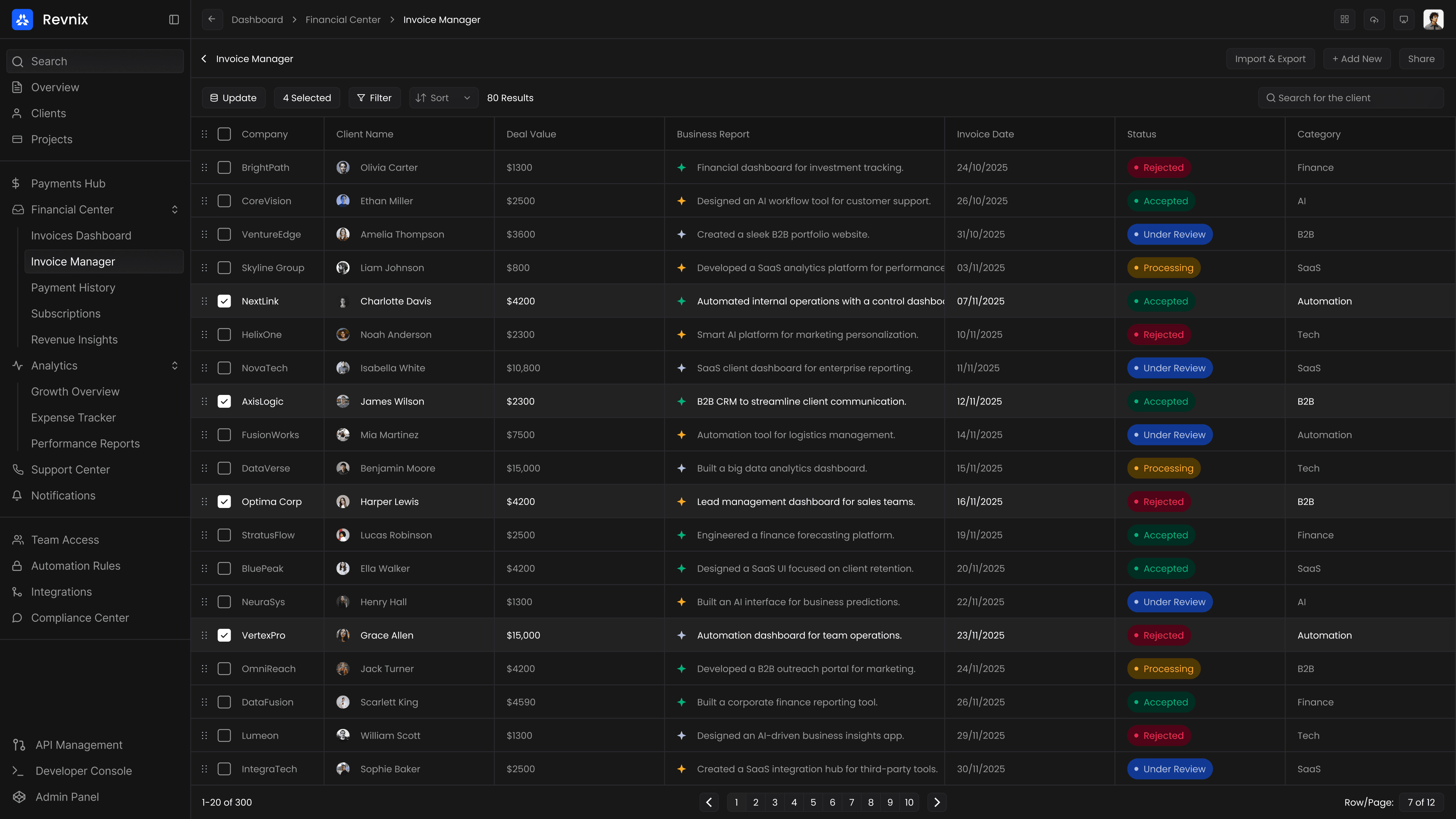Image resolution: width=1456 pixels, height=819 pixels.
Task: Click Search for the client field
Action: click(1351, 98)
